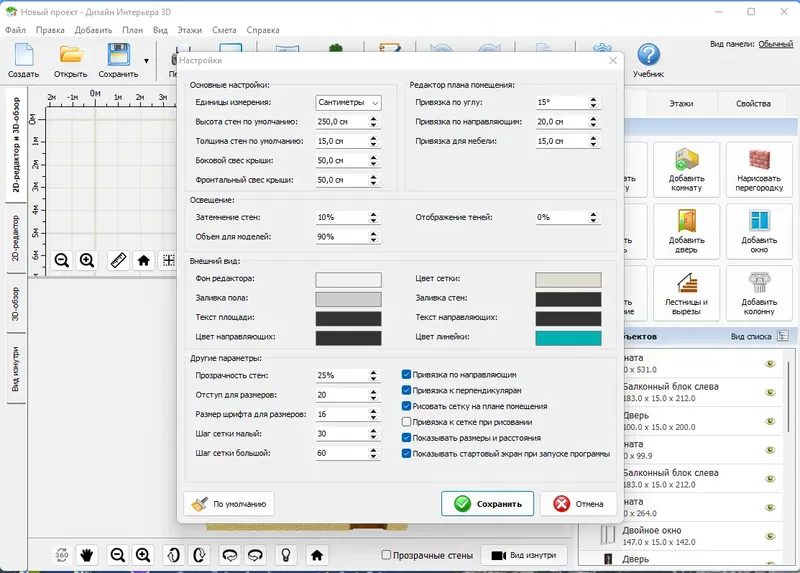Screen dimensions: 800x573
Task: Open the arrow next to Сохранить toolbar button
Action: (146, 61)
